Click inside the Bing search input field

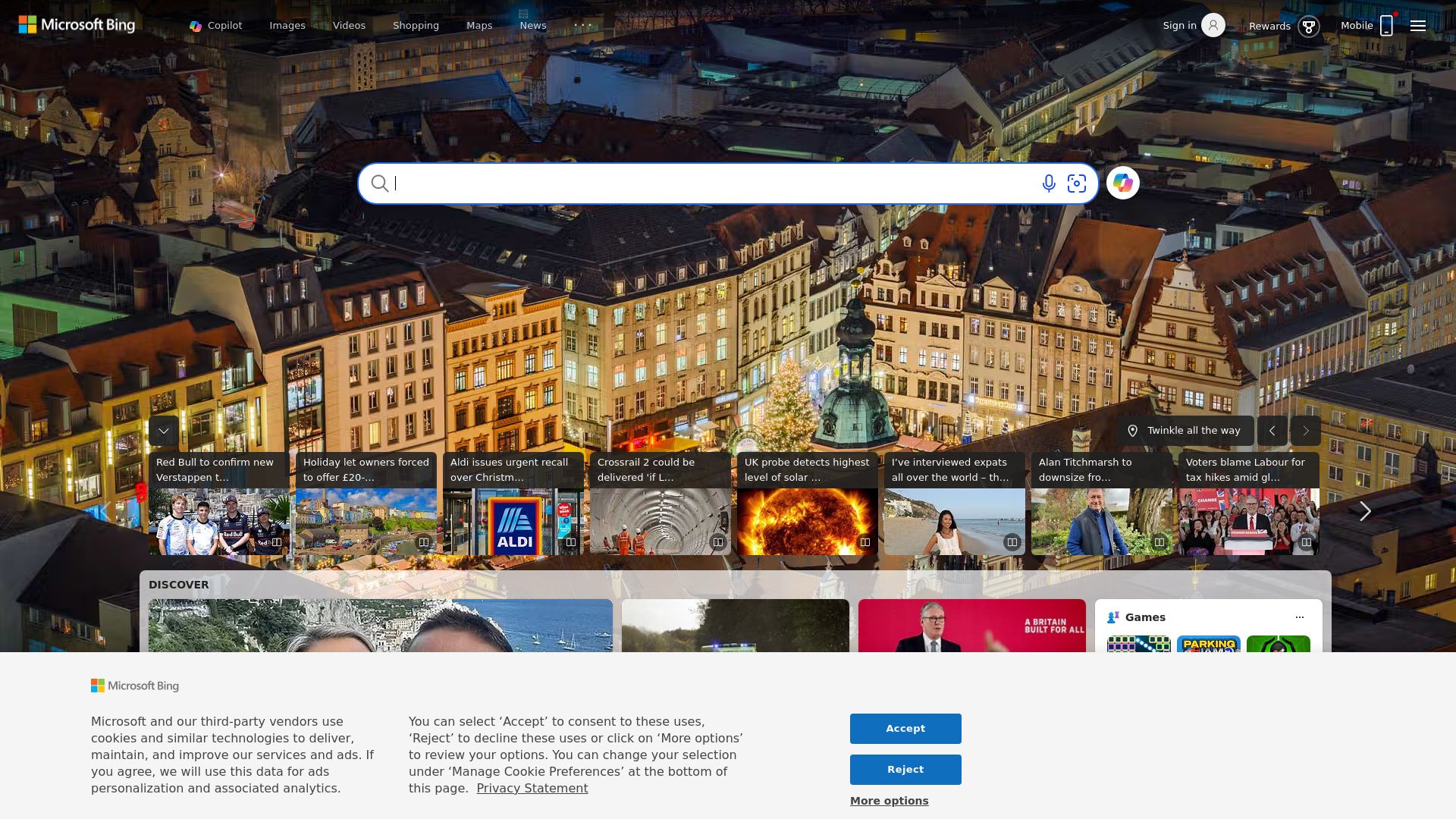click(x=682, y=184)
